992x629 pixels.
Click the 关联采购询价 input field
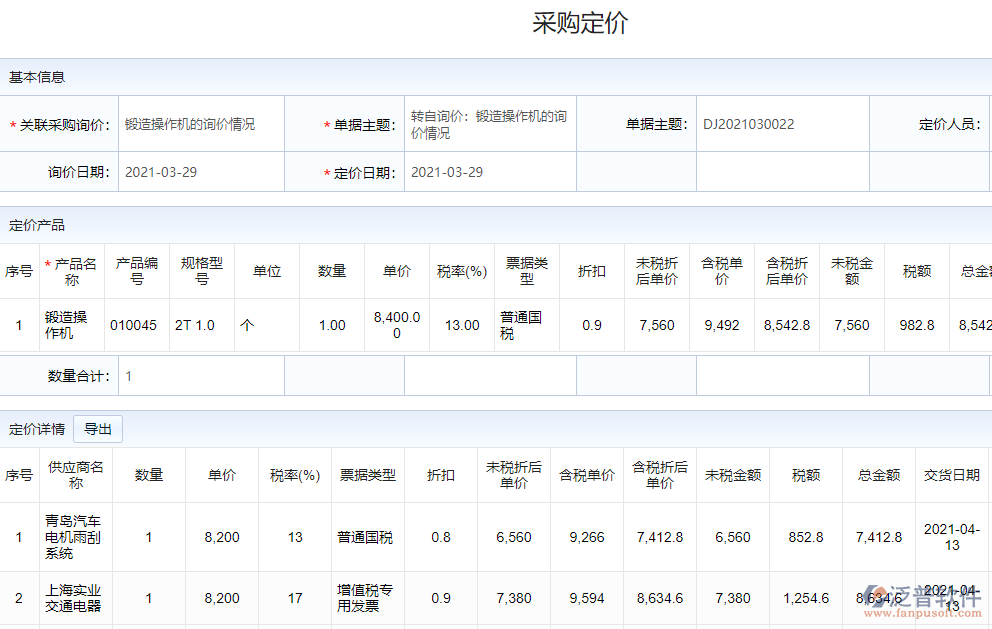[x=200, y=124]
